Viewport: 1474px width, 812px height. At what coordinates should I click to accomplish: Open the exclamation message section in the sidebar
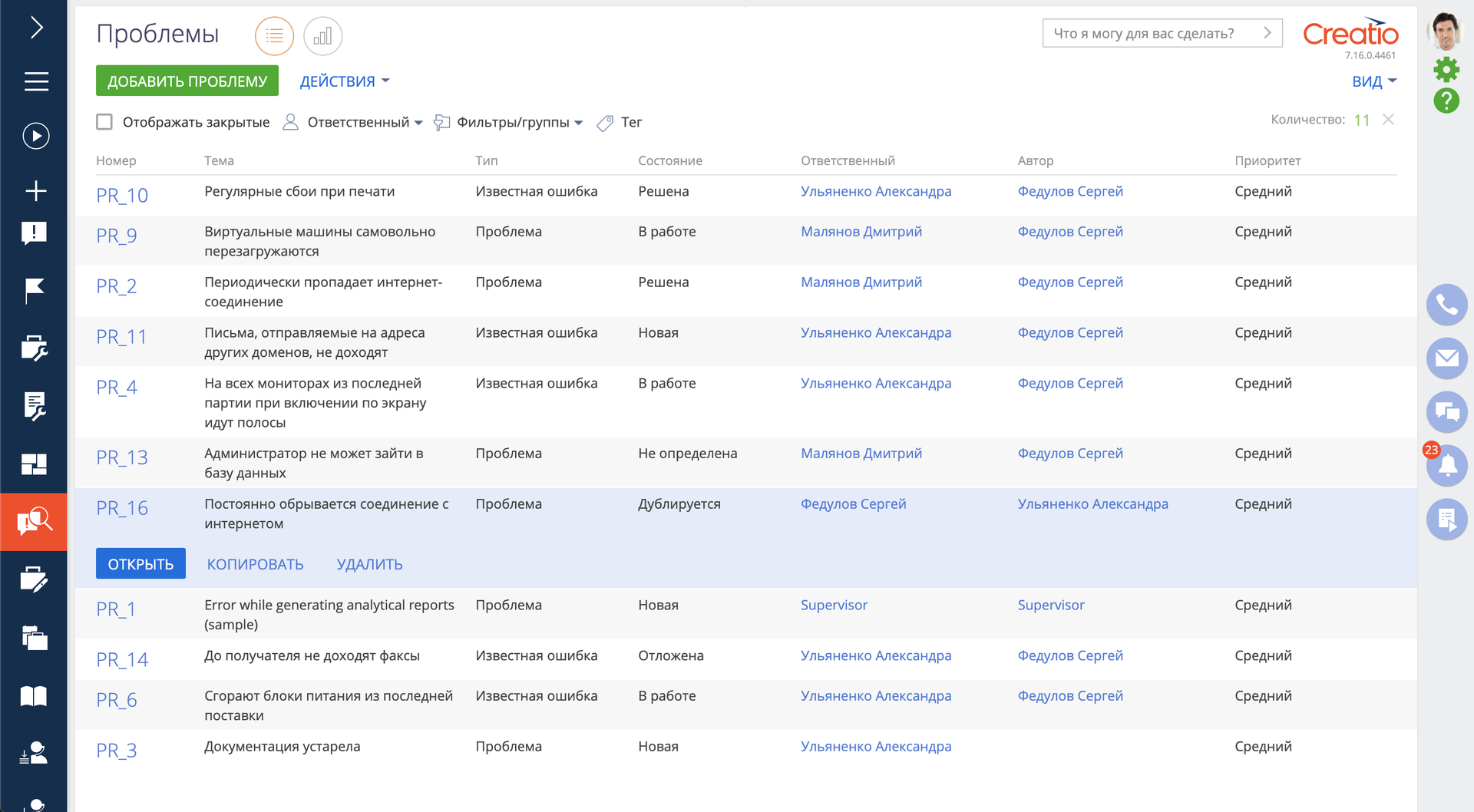click(x=34, y=233)
